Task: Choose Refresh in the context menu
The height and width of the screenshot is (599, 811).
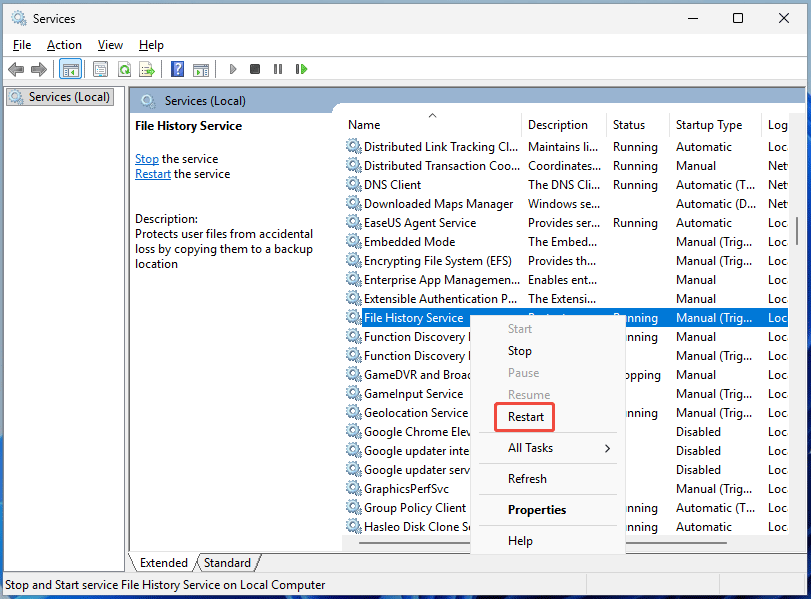Action: point(548,479)
